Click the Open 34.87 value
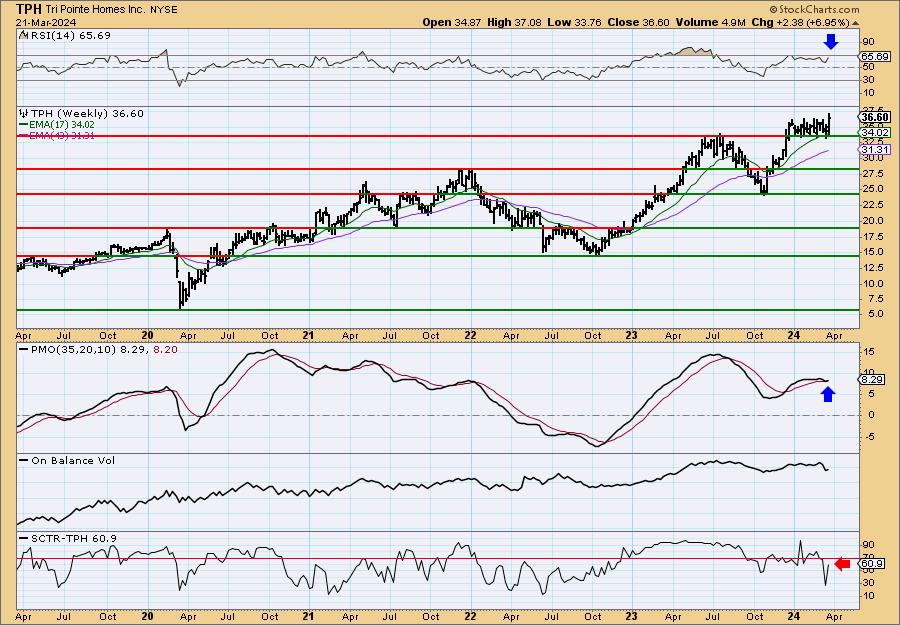The height and width of the screenshot is (625, 900). (x=452, y=22)
